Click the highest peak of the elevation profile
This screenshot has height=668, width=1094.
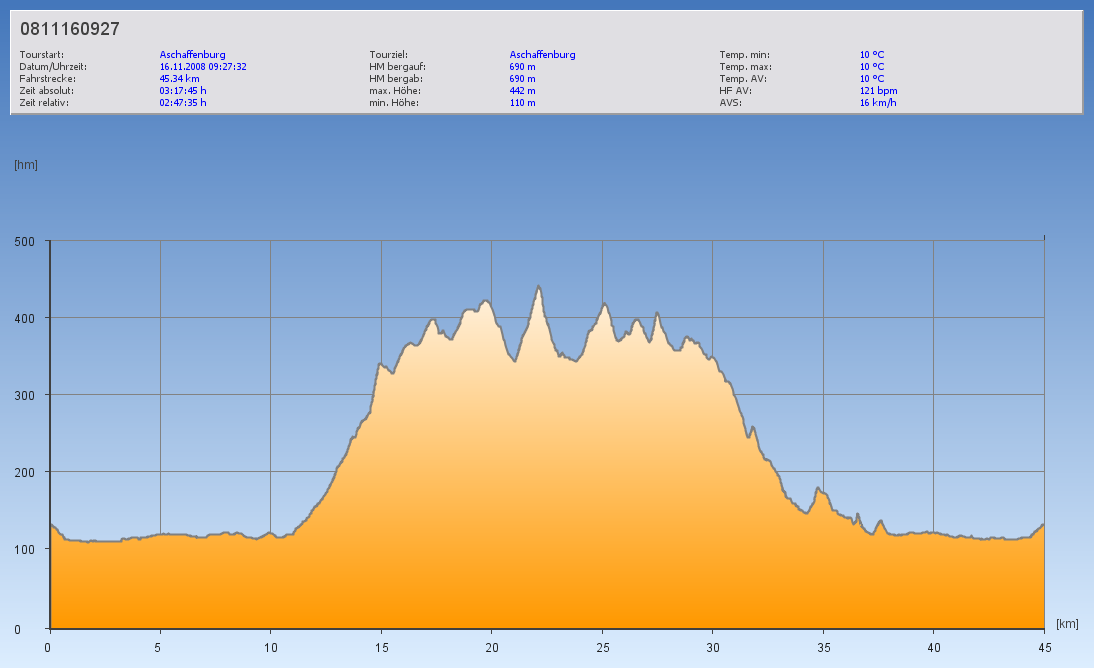click(539, 288)
